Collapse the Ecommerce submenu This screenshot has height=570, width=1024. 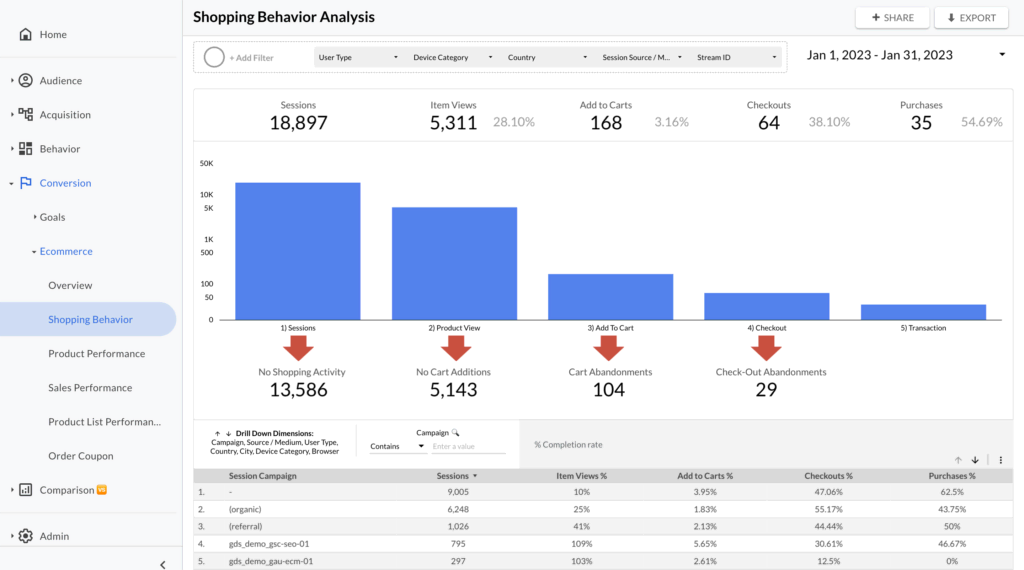[x=34, y=252]
